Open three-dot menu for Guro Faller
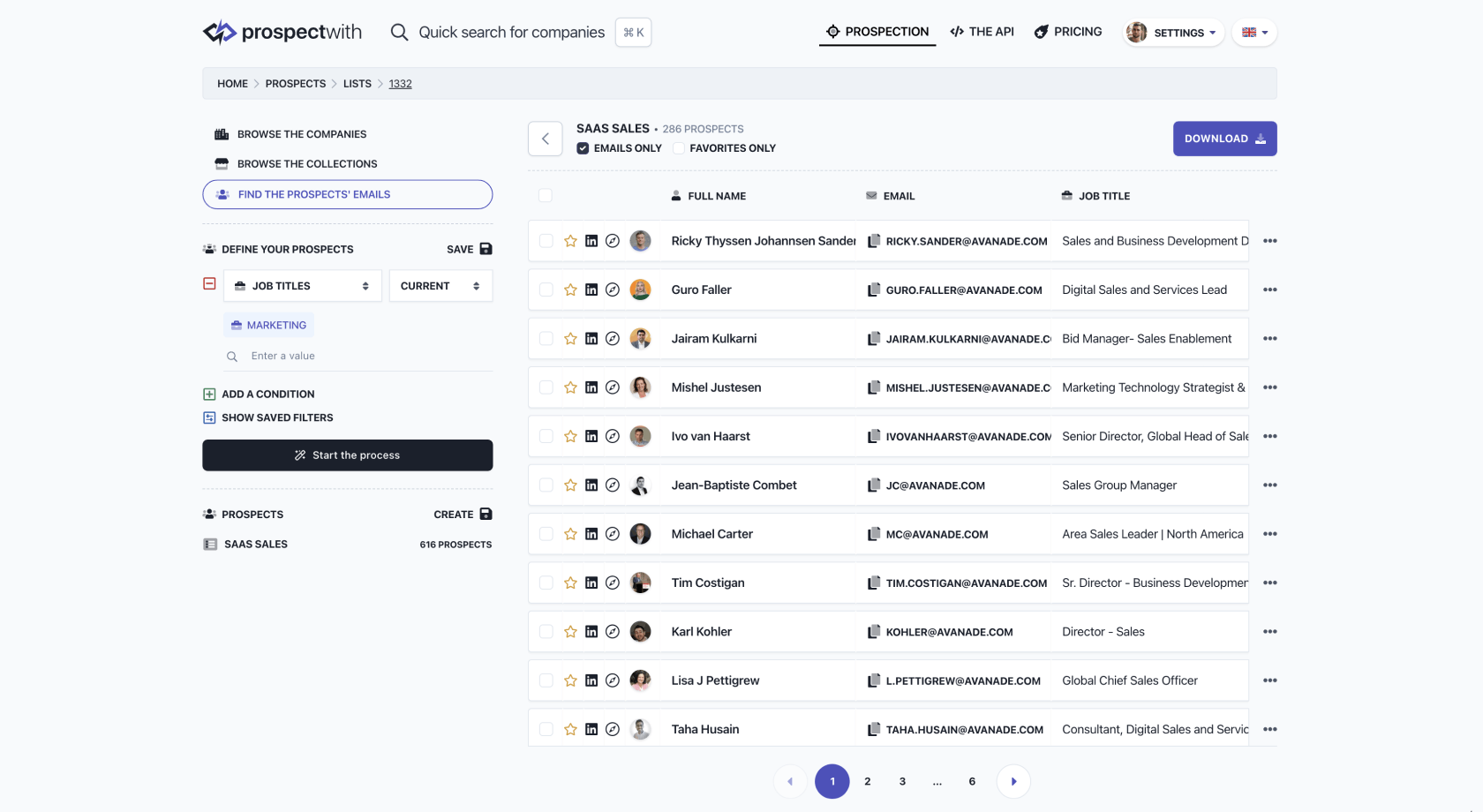The height and width of the screenshot is (812, 1483). tap(1270, 289)
